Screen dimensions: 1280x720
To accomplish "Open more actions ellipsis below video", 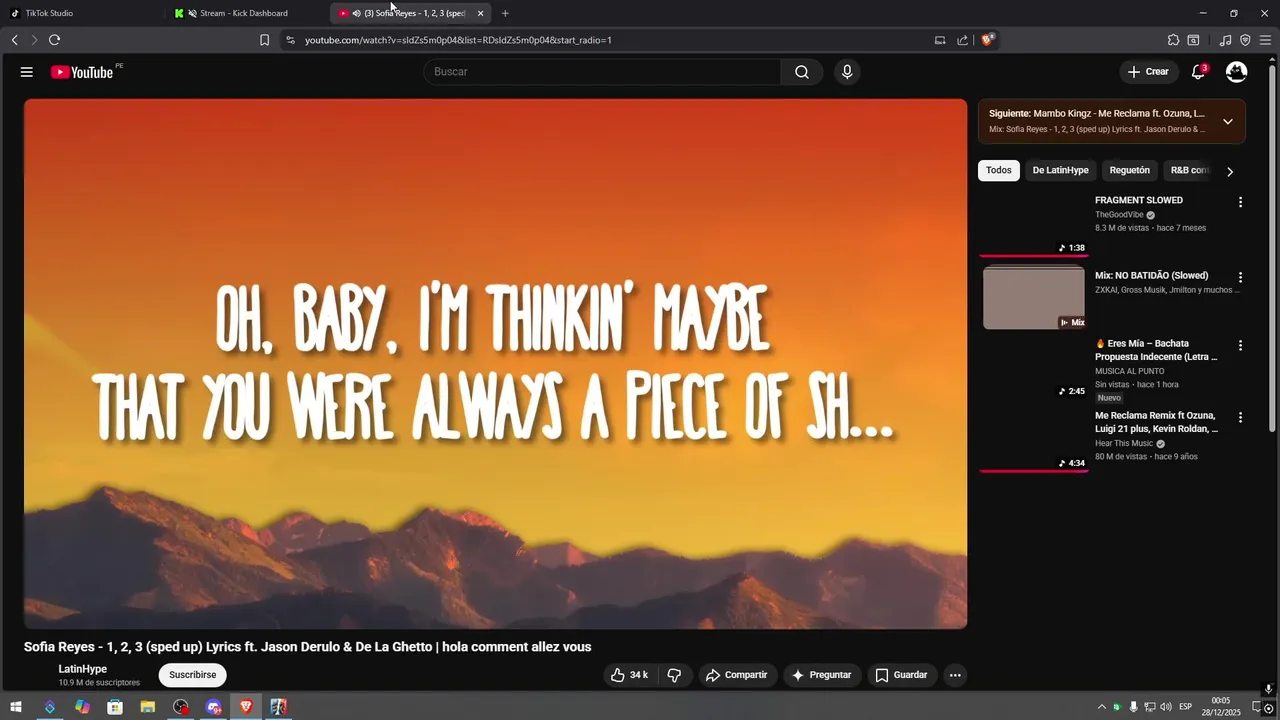I will pyautogui.click(x=955, y=675).
